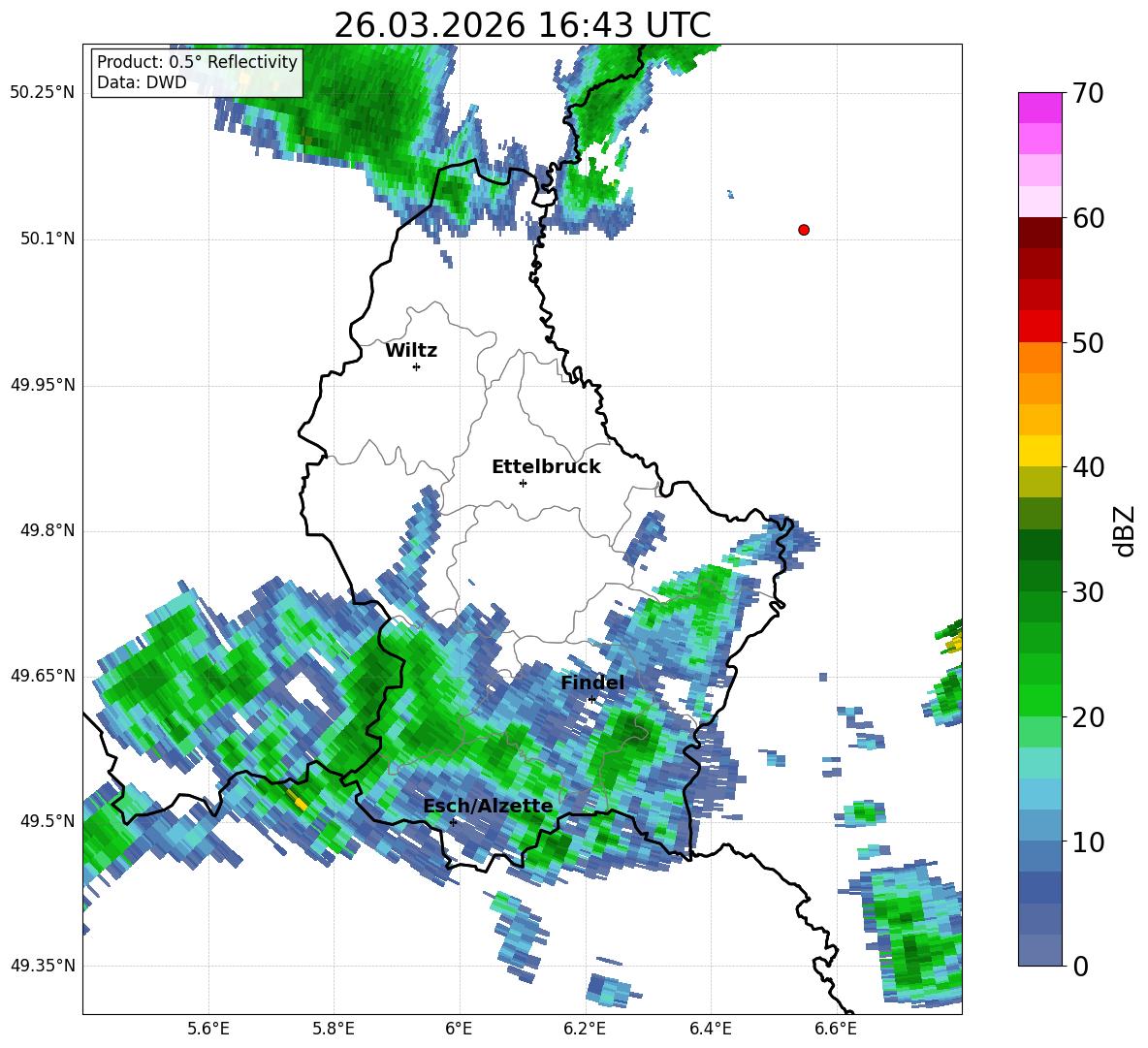Click the 6°E longitude label

(x=459, y=1029)
